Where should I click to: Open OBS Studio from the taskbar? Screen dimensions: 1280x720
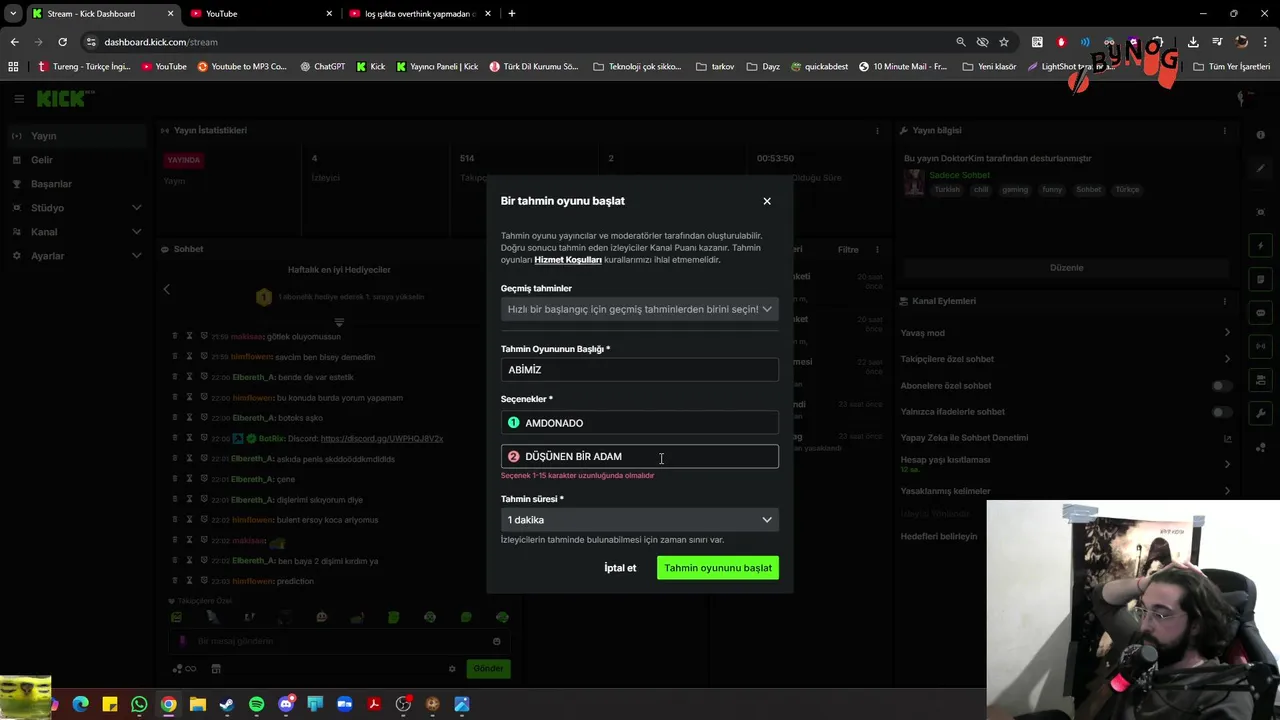[x=403, y=705]
